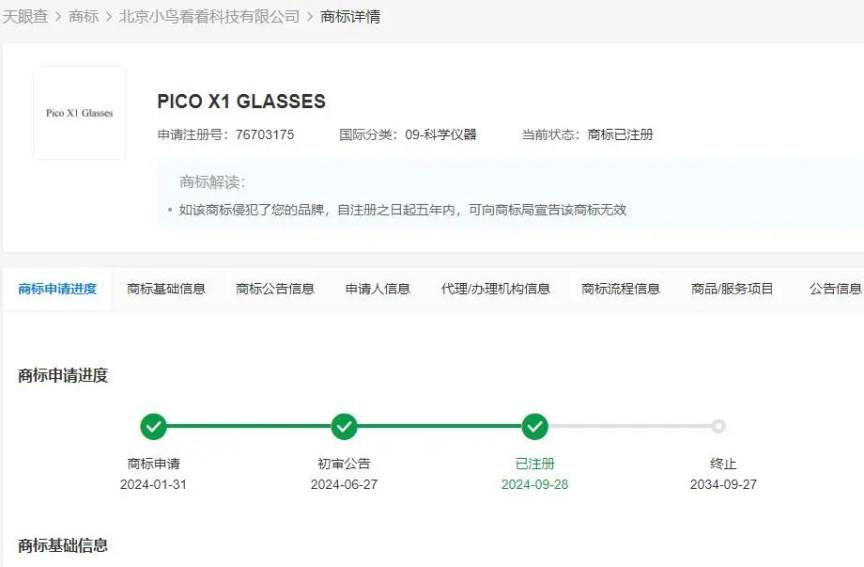Open the 申请人信息 tab

377,289
